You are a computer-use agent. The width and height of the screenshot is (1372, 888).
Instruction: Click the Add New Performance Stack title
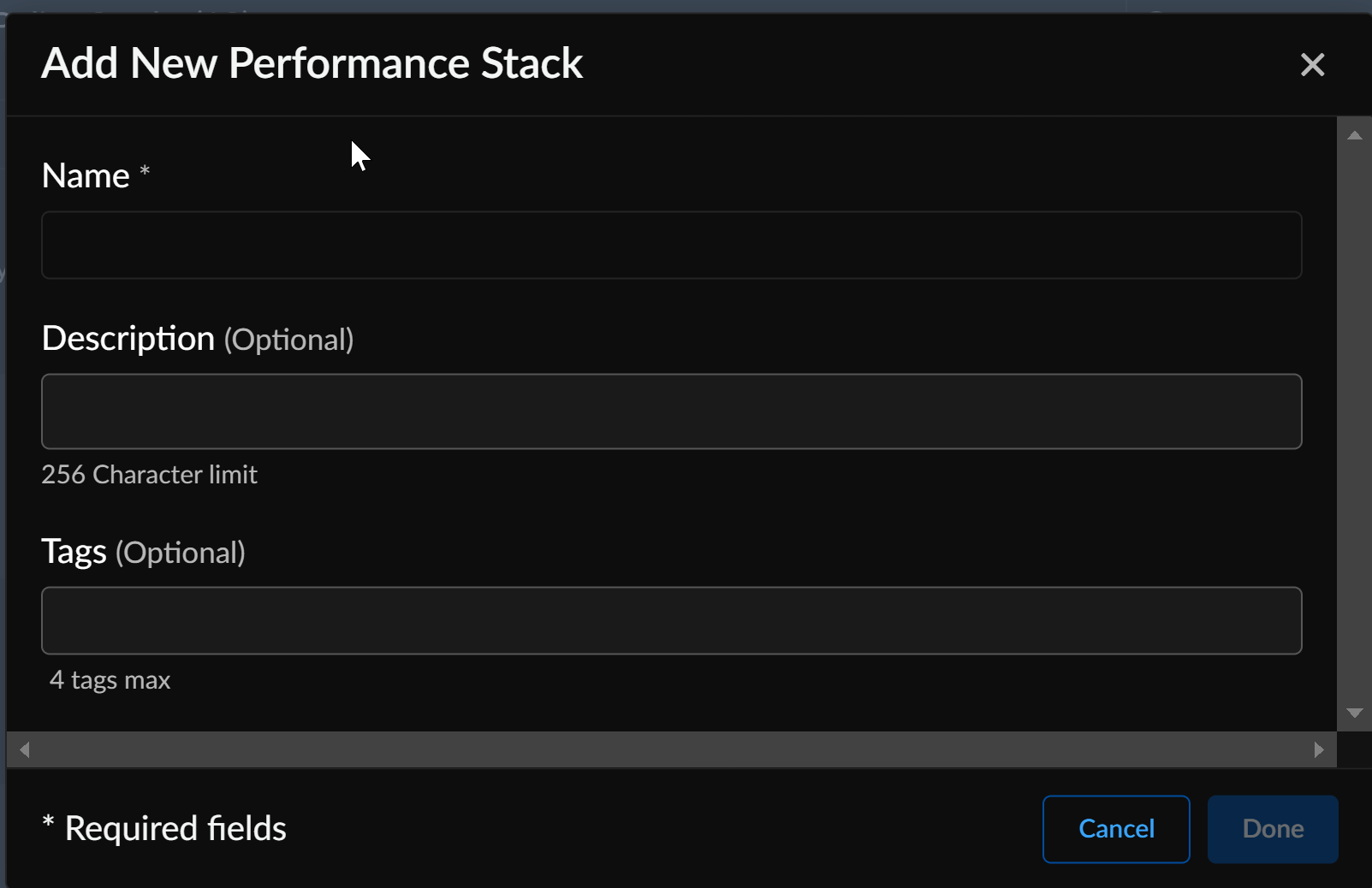312,63
